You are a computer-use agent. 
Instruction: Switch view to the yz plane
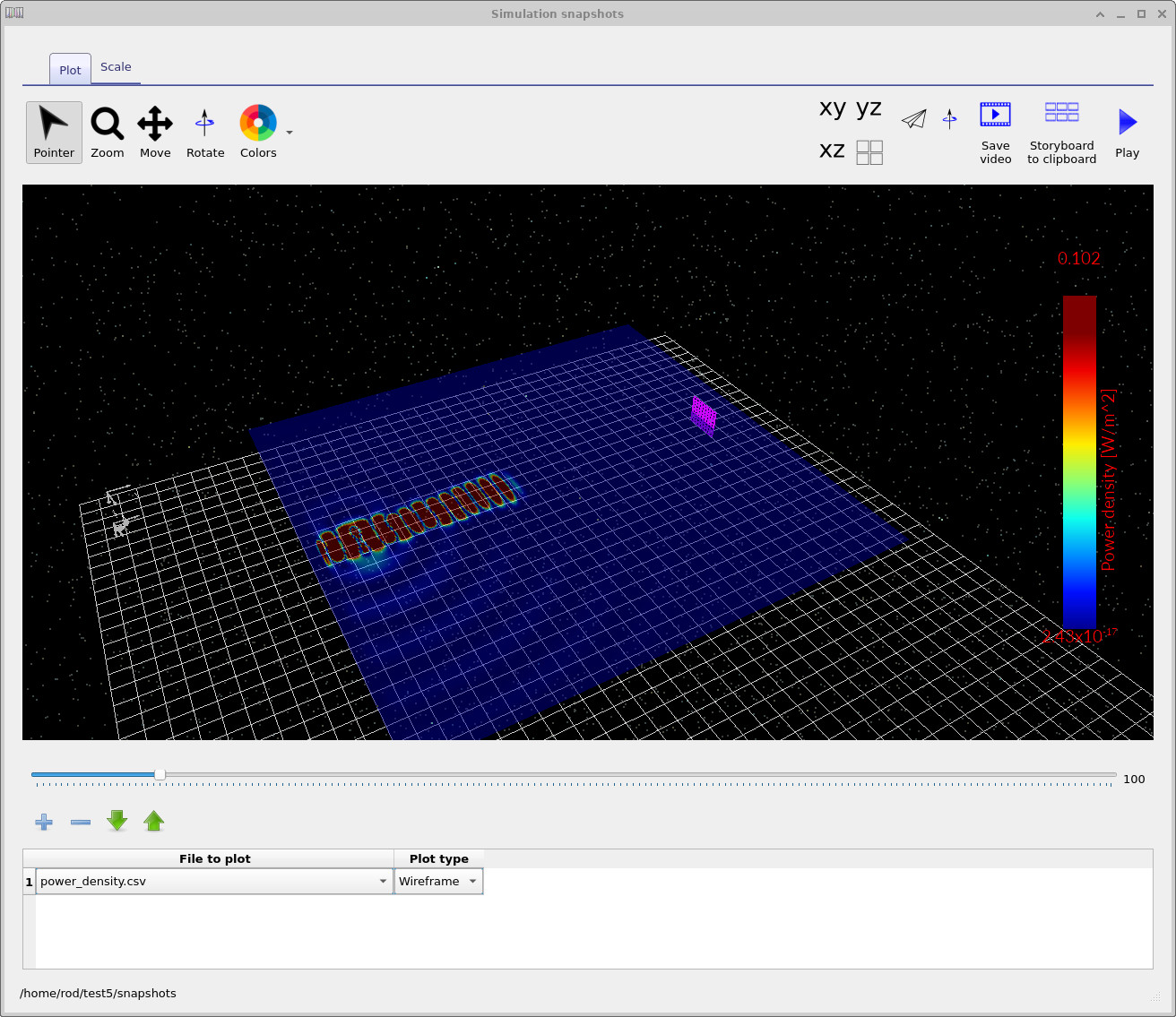868,108
